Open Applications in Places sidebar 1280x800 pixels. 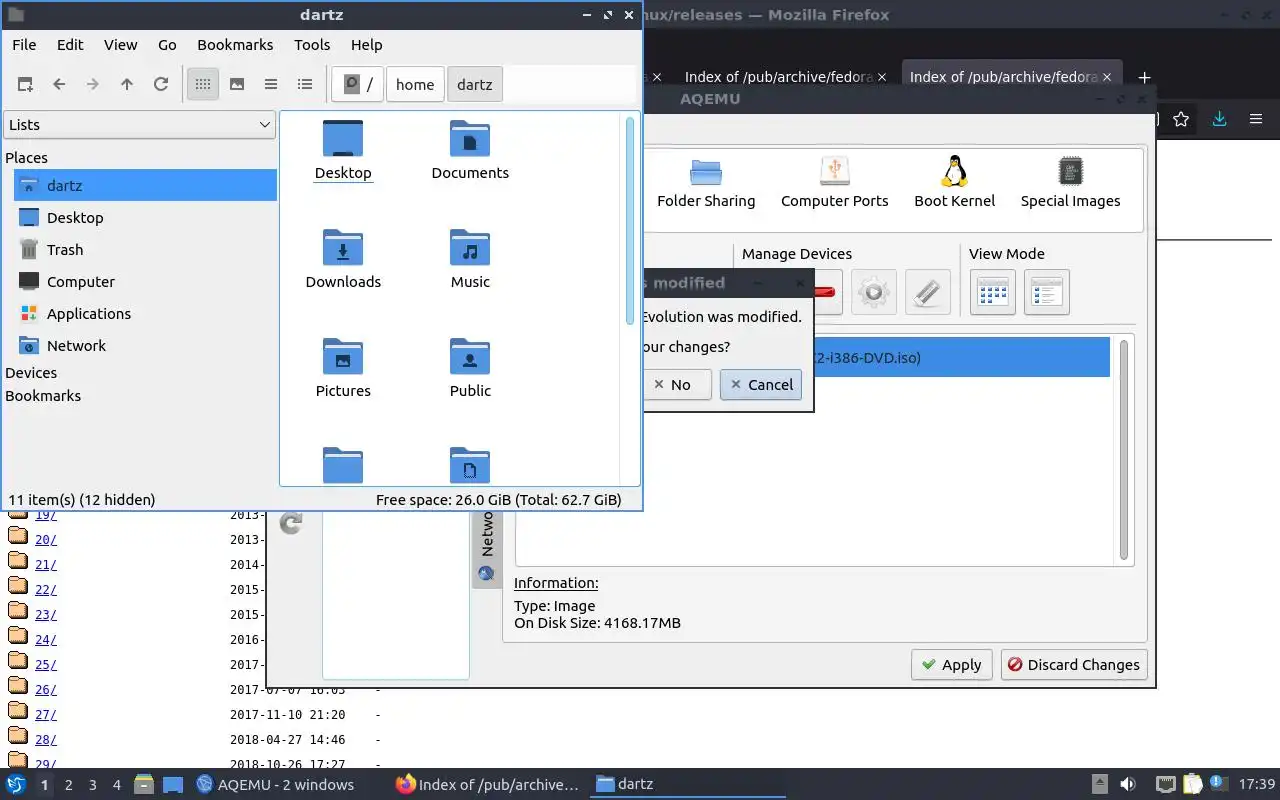click(x=146, y=314)
